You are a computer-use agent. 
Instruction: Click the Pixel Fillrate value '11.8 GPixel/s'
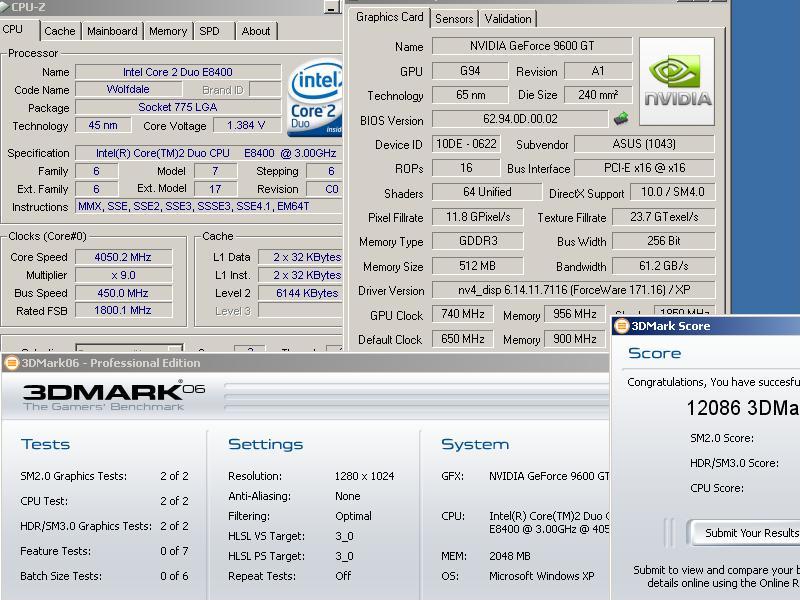[478, 217]
